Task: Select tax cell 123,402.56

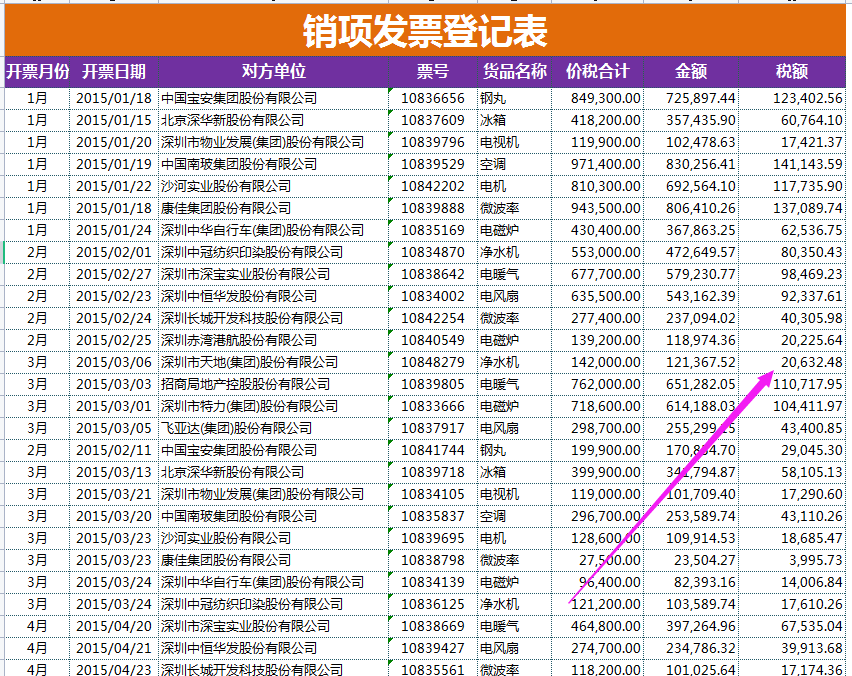Action: coord(792,98)
